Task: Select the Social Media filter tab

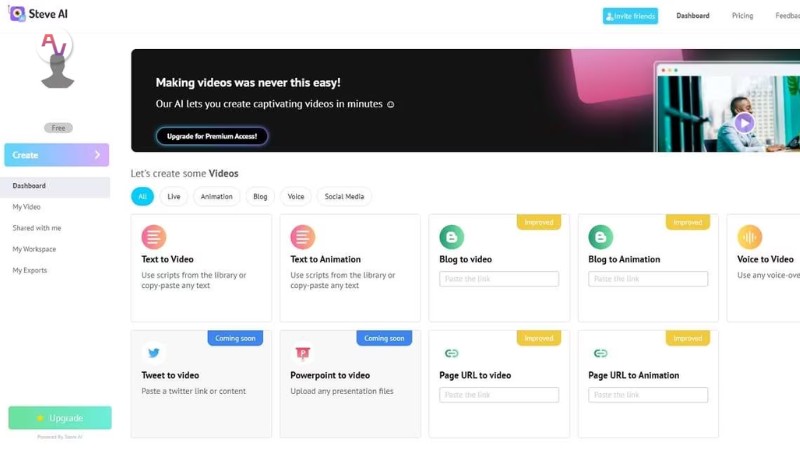Action: 344,196
